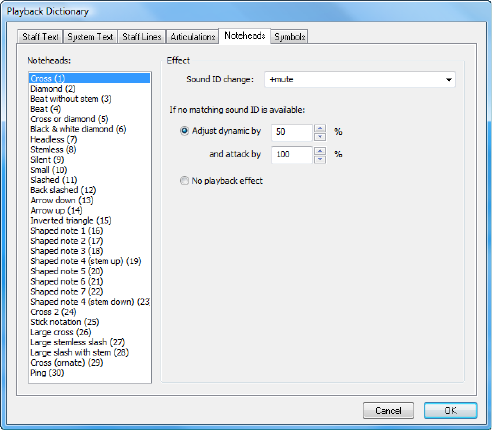The height and width of the screenshot is (430, 492).
Task: Select Diamond (2) in the noteheads list
Action: 53,89
